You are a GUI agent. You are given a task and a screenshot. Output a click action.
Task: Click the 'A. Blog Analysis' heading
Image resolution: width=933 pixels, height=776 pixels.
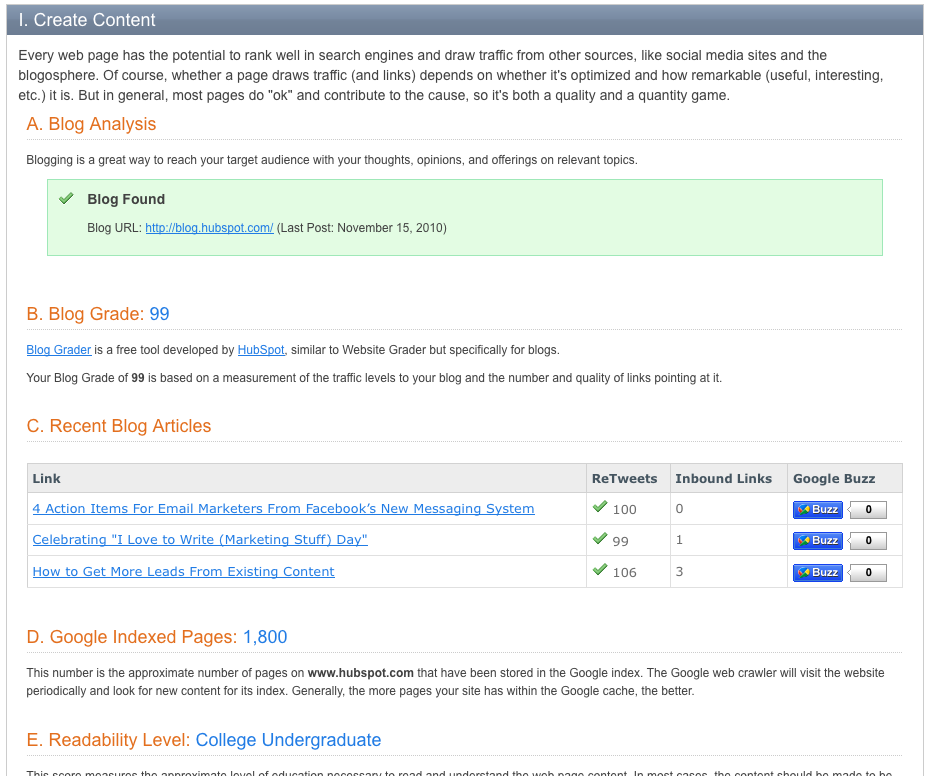click(91, 124)
